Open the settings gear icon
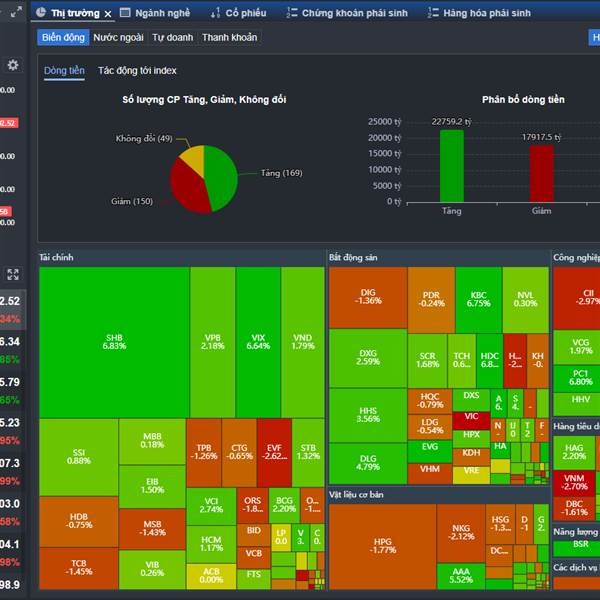This screenshot has width=600, height=600. tap(13, 65)
